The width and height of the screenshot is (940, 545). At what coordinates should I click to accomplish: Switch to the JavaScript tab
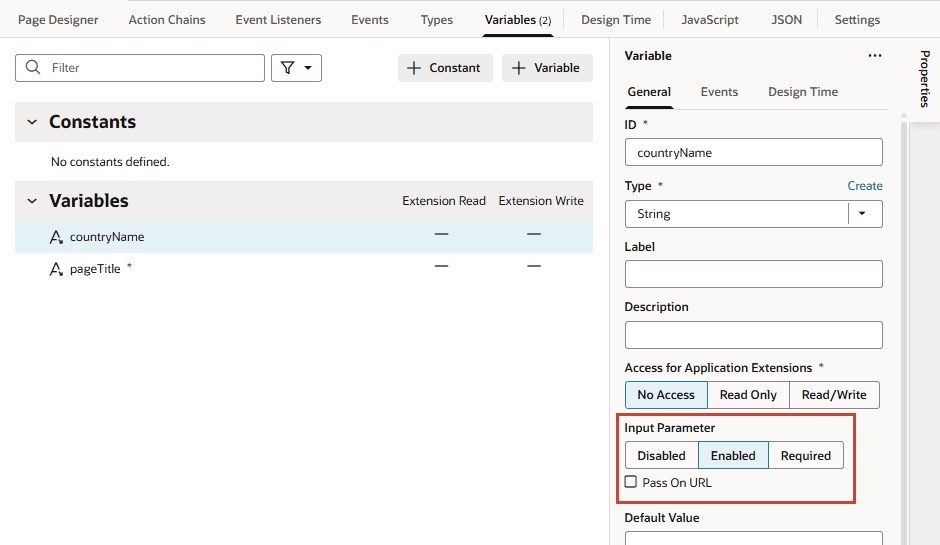(x=710, y=20)
